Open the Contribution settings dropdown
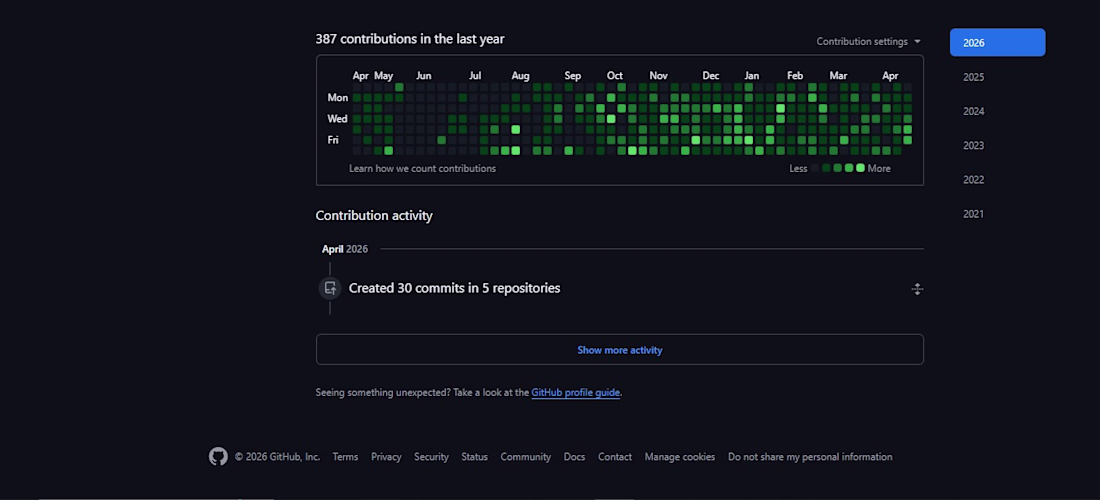The width and height of the screenshot is (1100, 500). [x=868, y=41]
